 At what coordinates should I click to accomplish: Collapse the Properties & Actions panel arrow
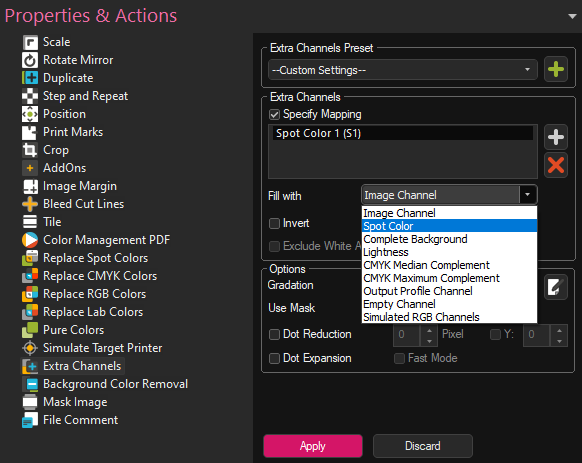572,16
